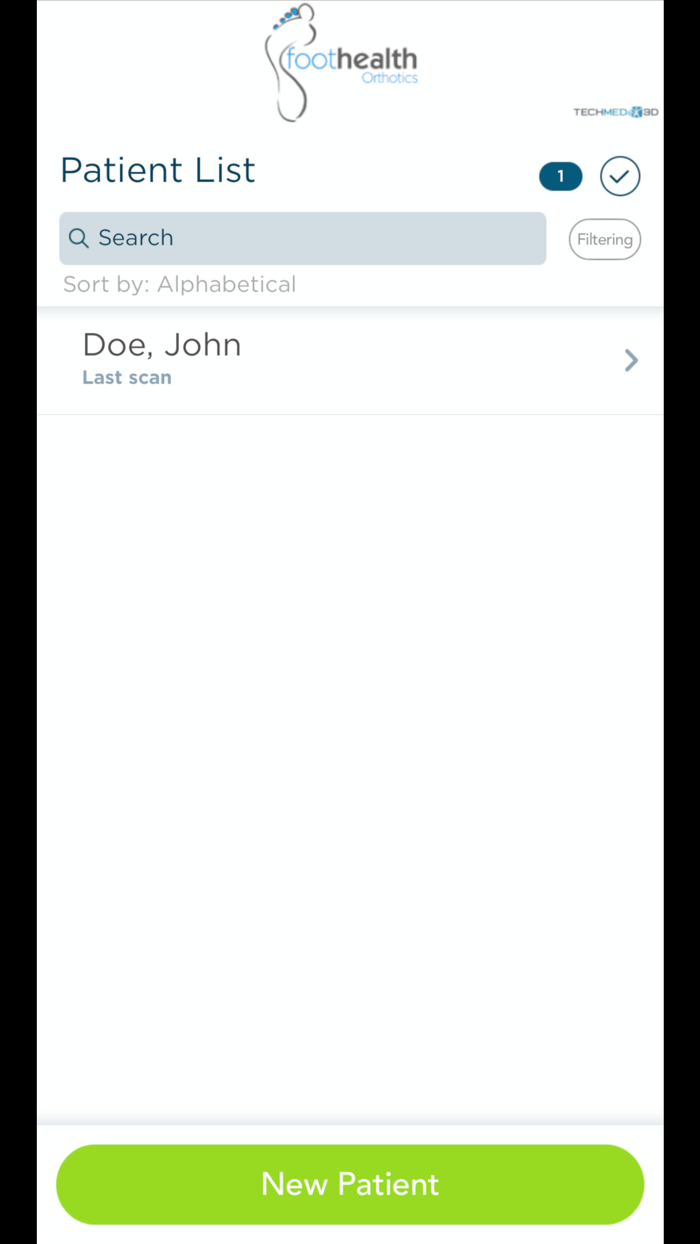The image size is (700, 1244).
Task: Click the Patient List heading
Action: click(x=158, y=170)
